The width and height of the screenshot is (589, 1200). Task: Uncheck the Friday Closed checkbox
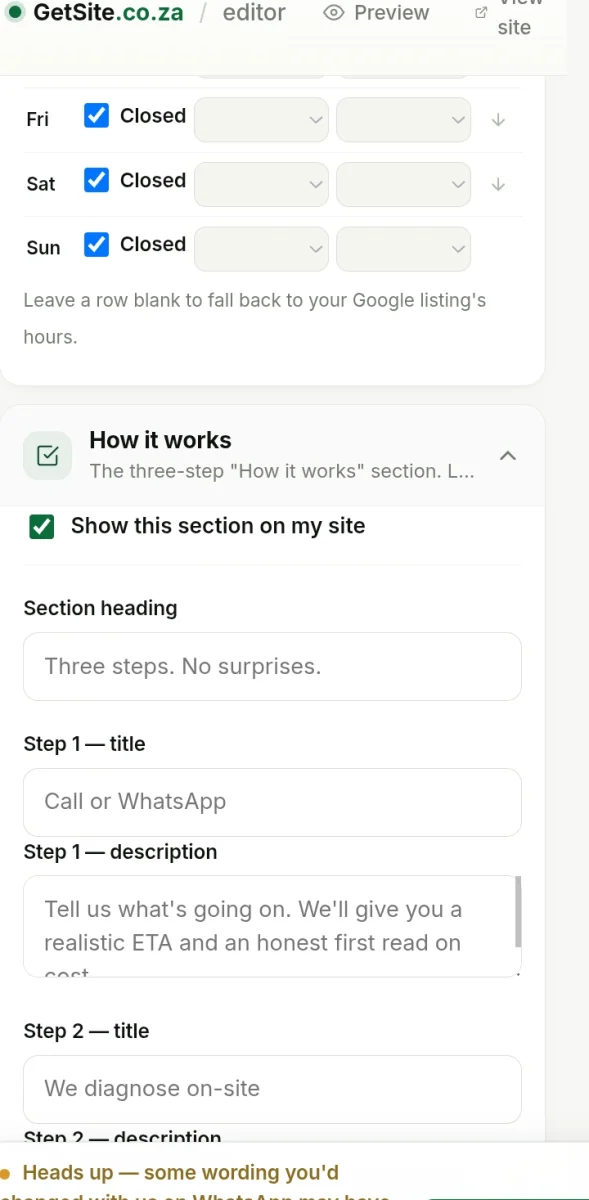pos(96,116)
